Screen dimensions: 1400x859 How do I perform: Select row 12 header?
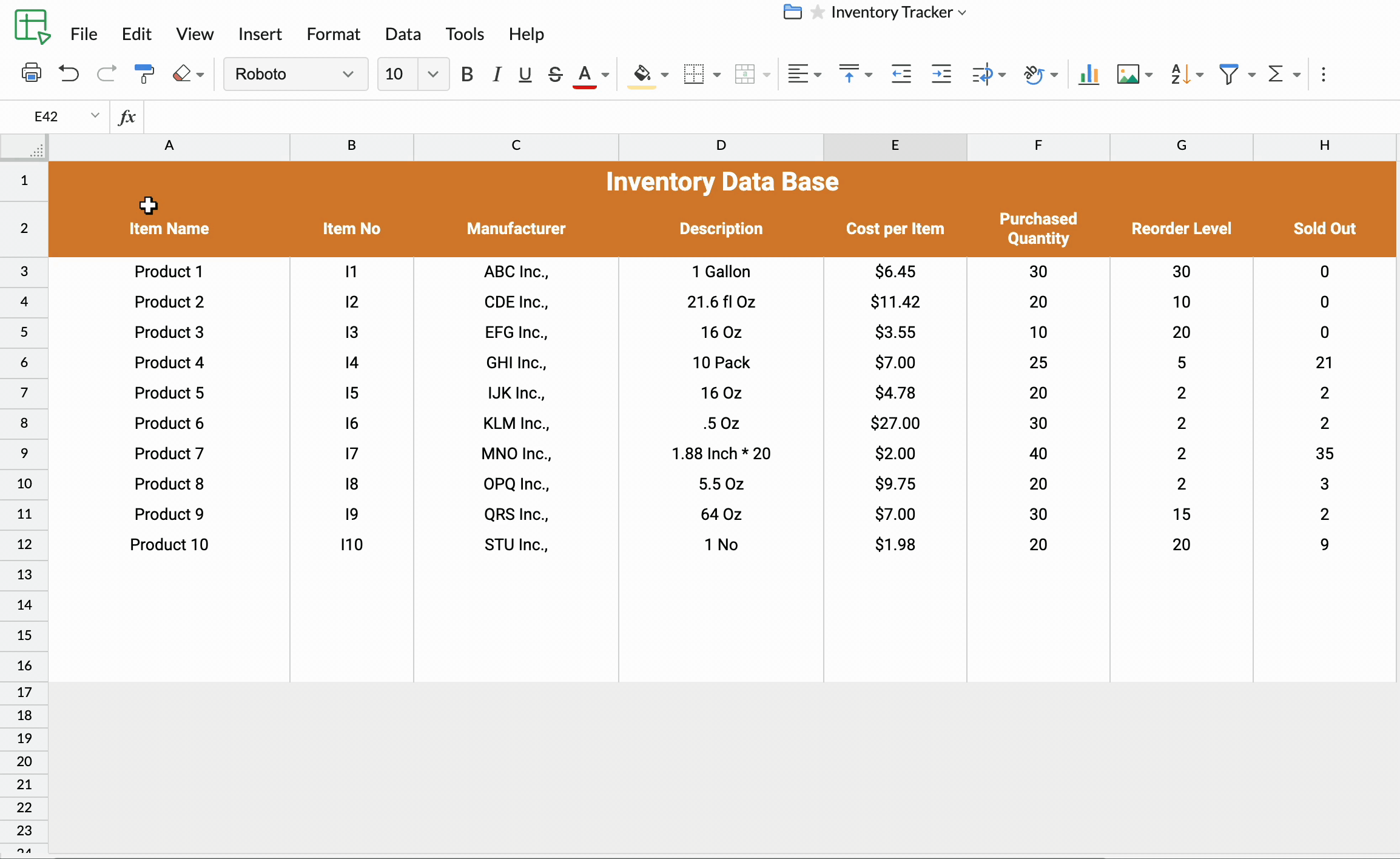(24, 544)
